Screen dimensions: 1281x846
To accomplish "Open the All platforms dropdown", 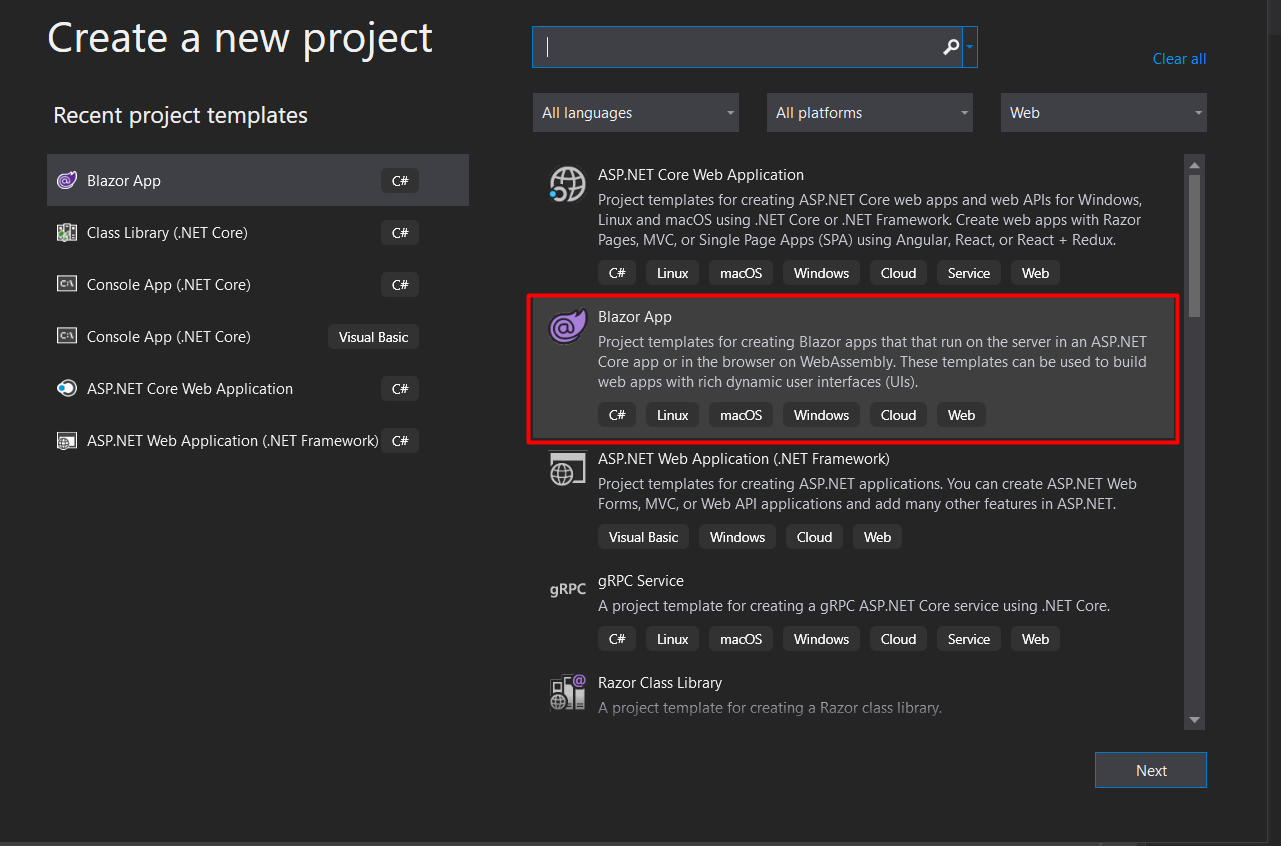I will tap(869, 112).
